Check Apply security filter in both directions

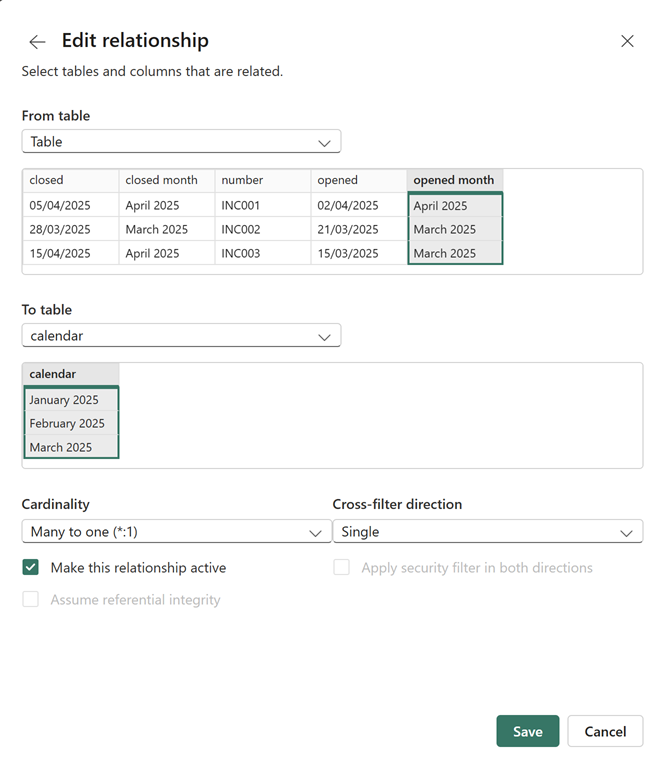click(x=342, y=568)
